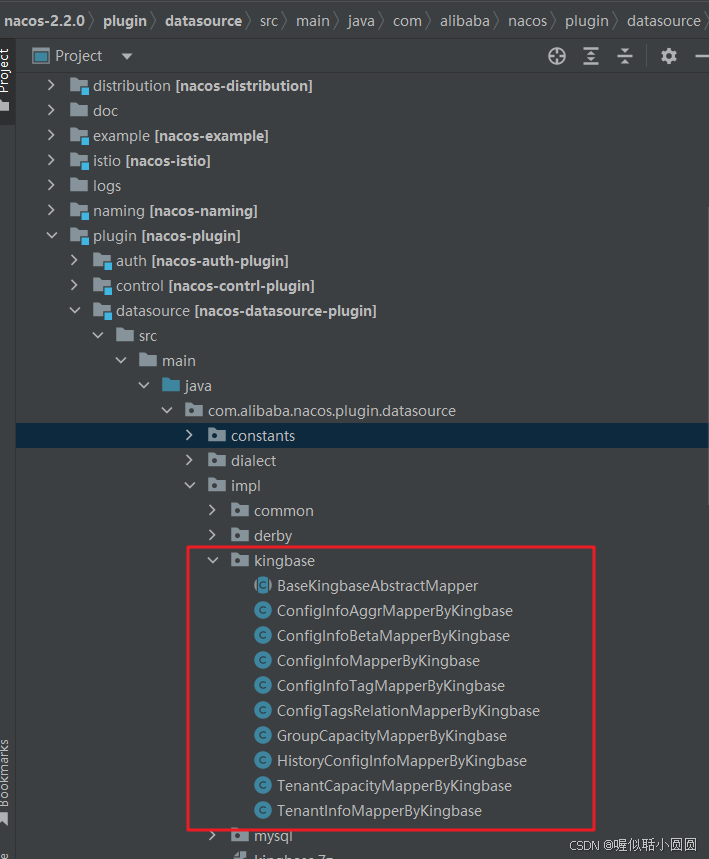Click the Expand All toolbar icon

pyautogui.click(x=591, y=56)
